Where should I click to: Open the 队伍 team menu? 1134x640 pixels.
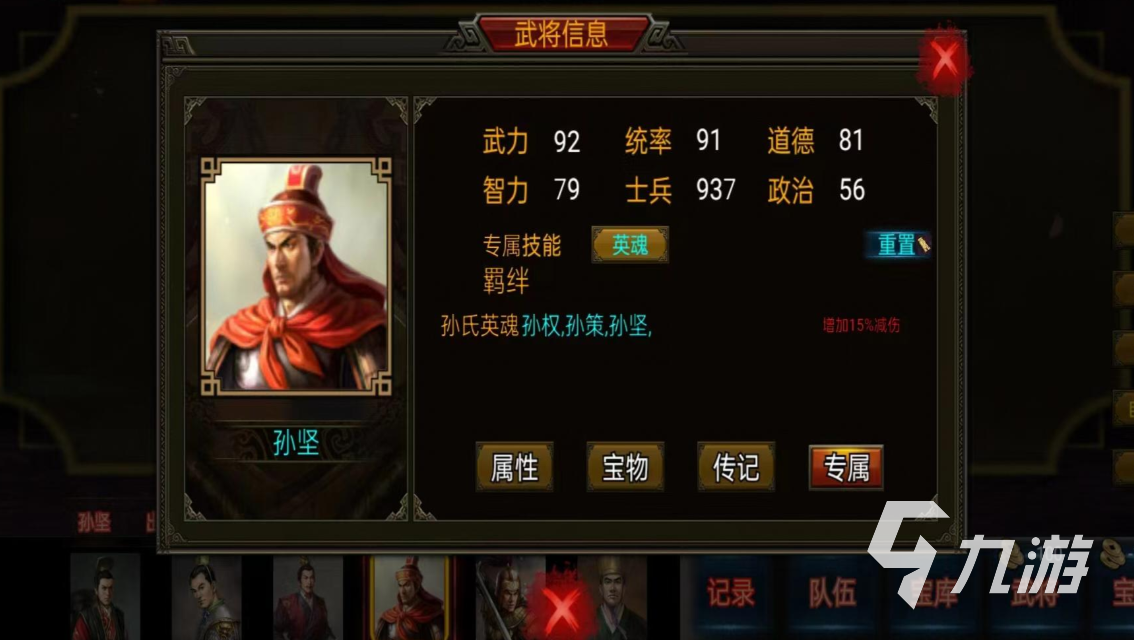832,593
